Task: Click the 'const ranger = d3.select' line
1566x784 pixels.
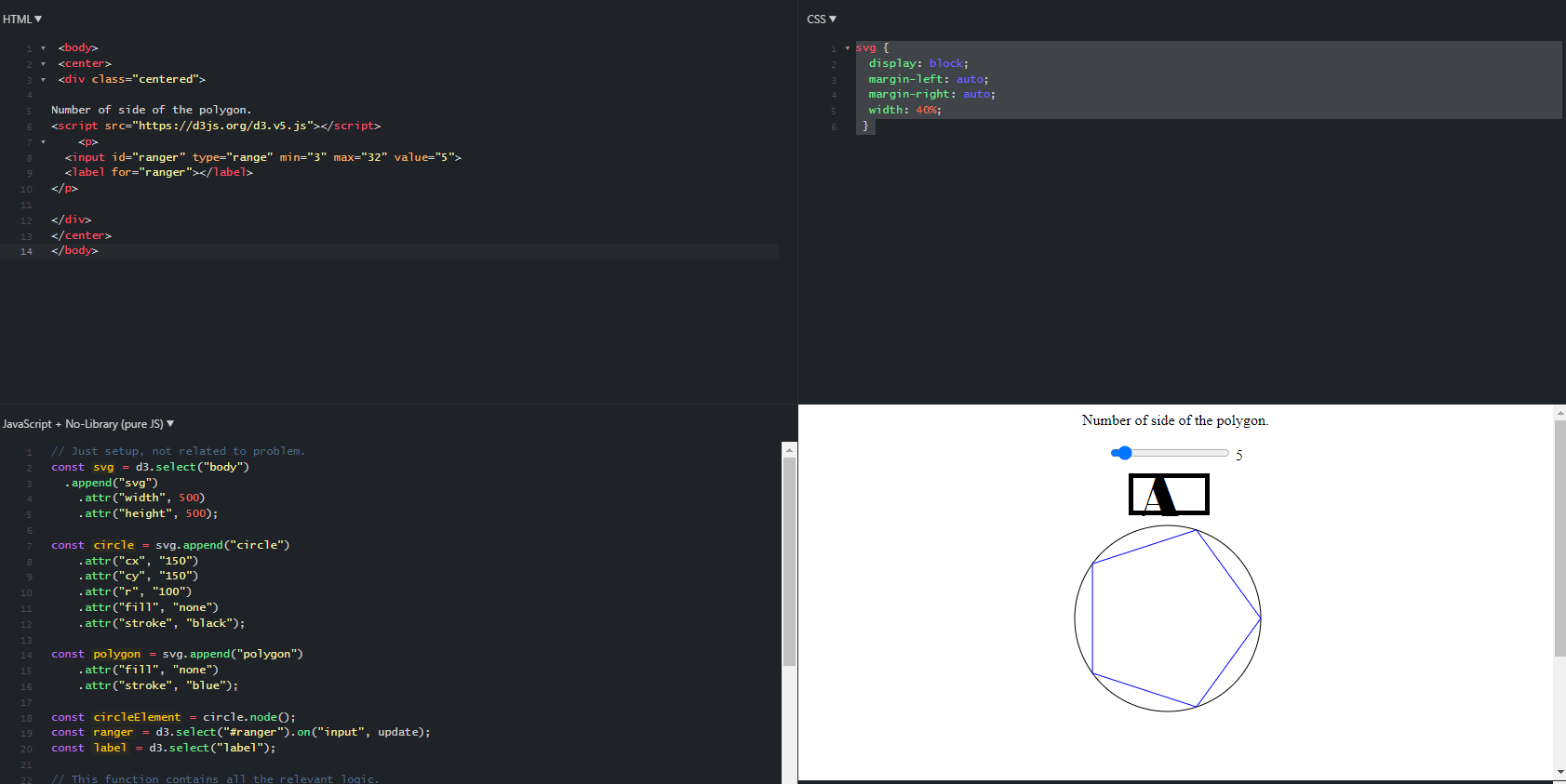Action: (x=241, y=732)
